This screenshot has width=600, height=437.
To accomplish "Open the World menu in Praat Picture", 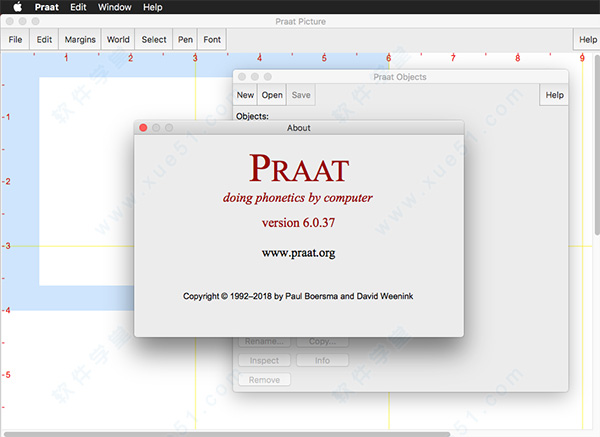I will click(x=118, y=39).
